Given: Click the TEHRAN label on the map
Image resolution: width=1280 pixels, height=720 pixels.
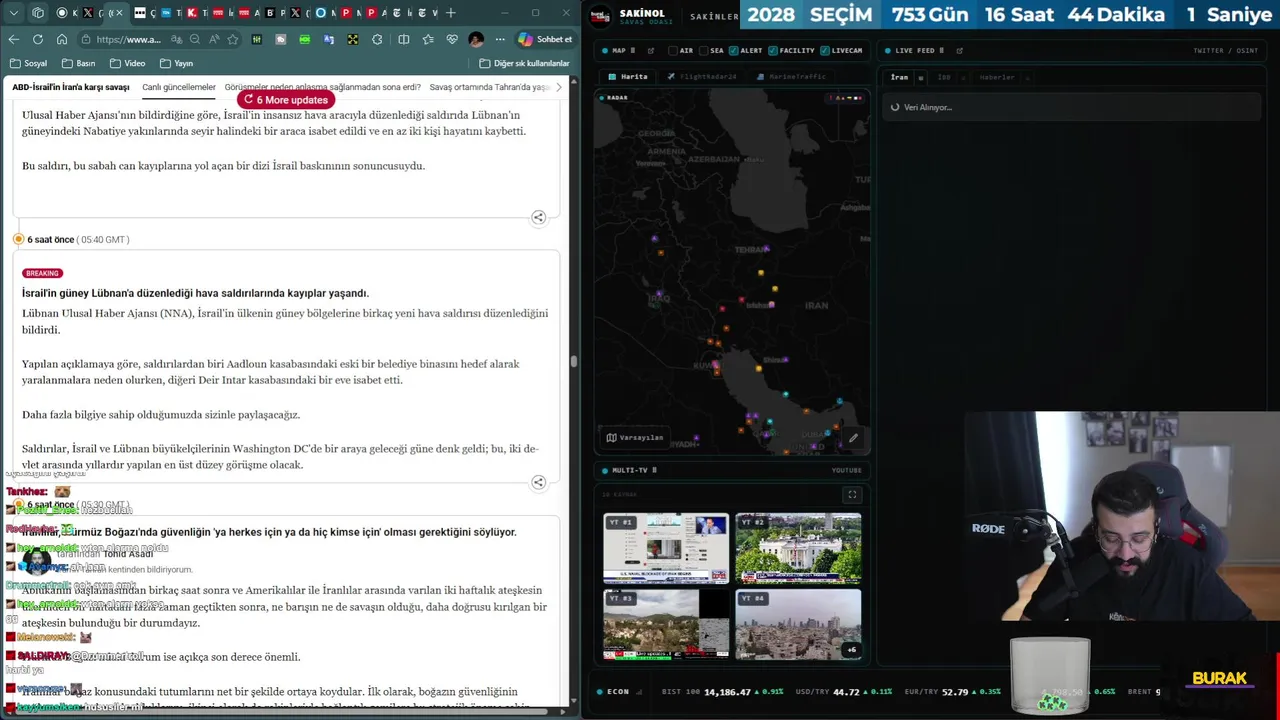Looking at the screenshot, I should click(750, 249).
